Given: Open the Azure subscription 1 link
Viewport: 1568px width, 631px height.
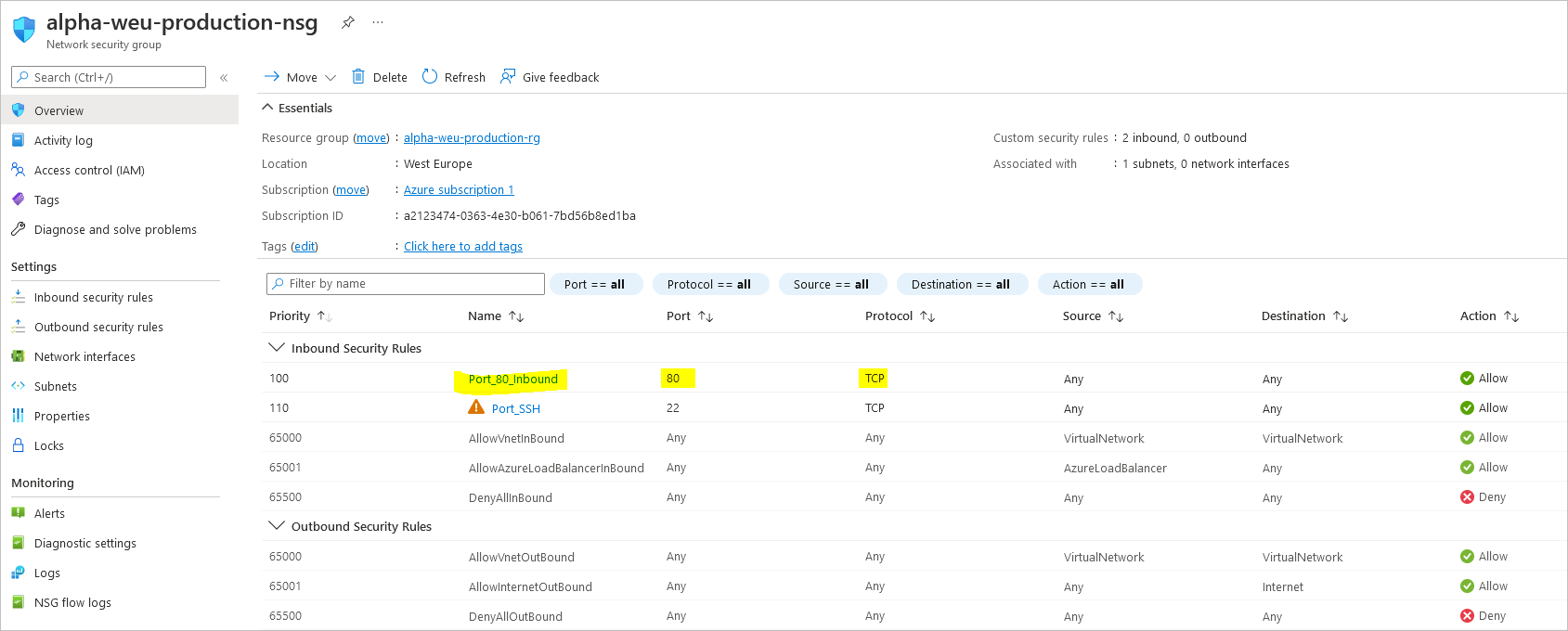Looking at the screenshot, I should (459, 189).
